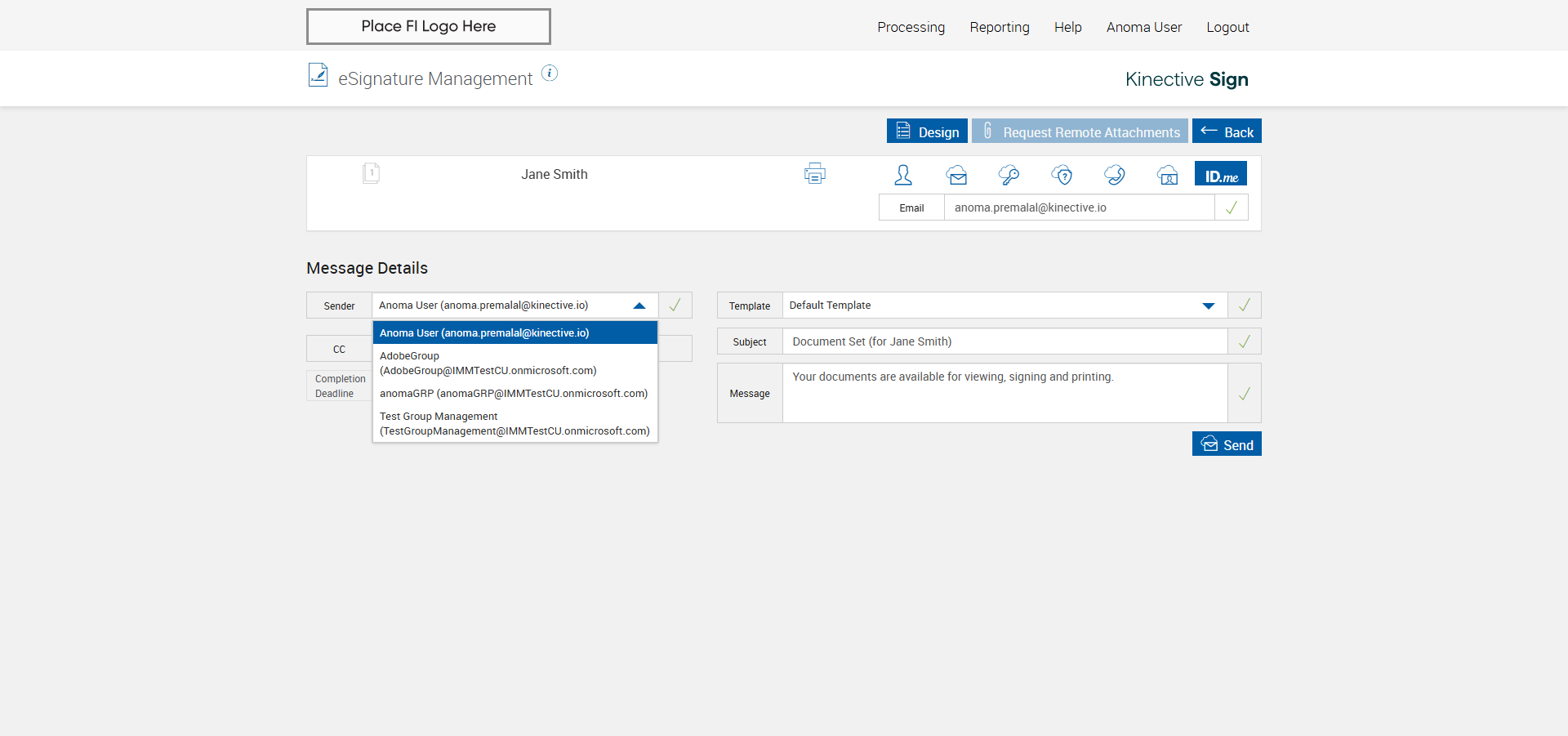The width and height of the screenshot is (1568, 736).
Task: Click the person silhouette signer icon
Action: coord(903,175)
